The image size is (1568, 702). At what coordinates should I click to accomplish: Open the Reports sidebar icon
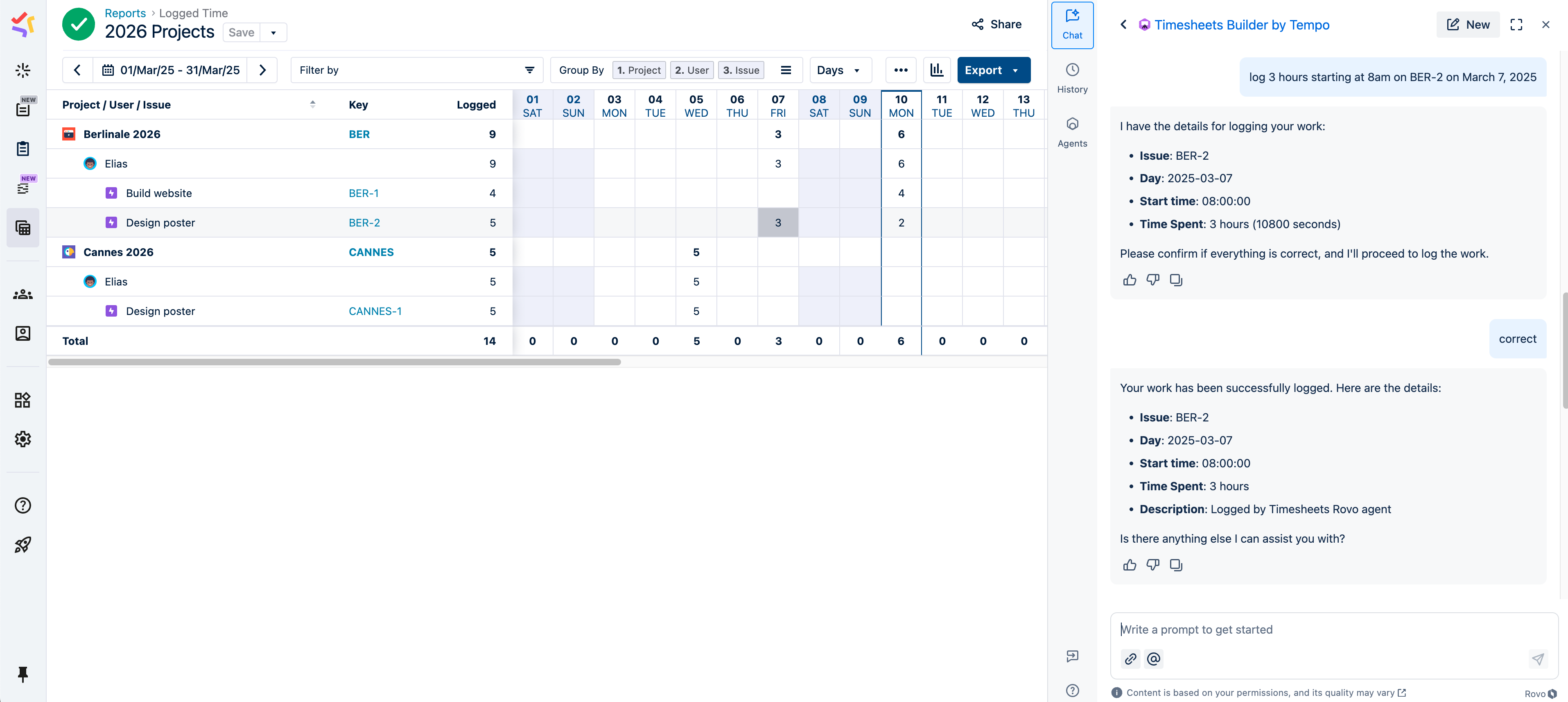tap(23, 228)
